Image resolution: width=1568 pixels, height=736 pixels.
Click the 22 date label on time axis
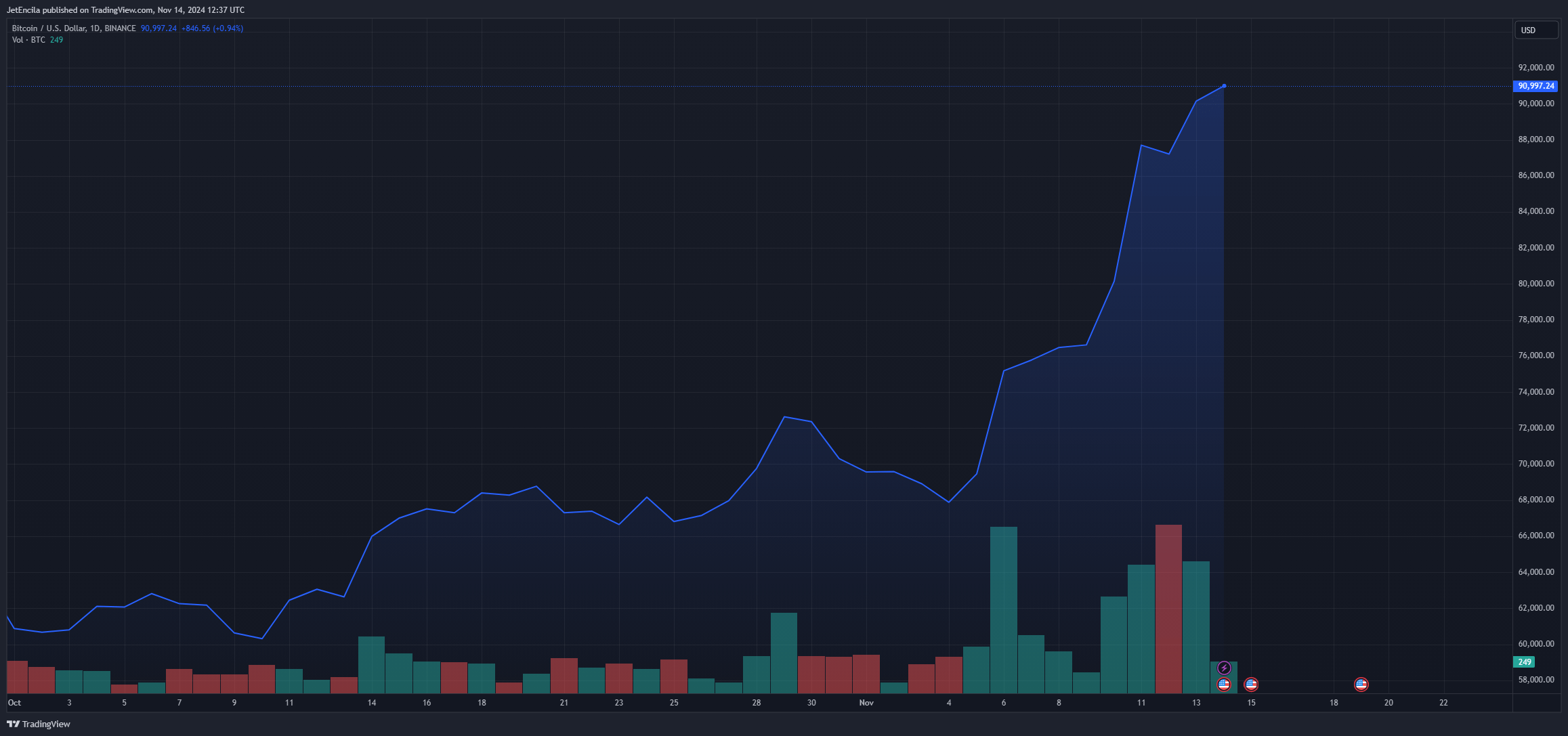tap(1443, 703)
